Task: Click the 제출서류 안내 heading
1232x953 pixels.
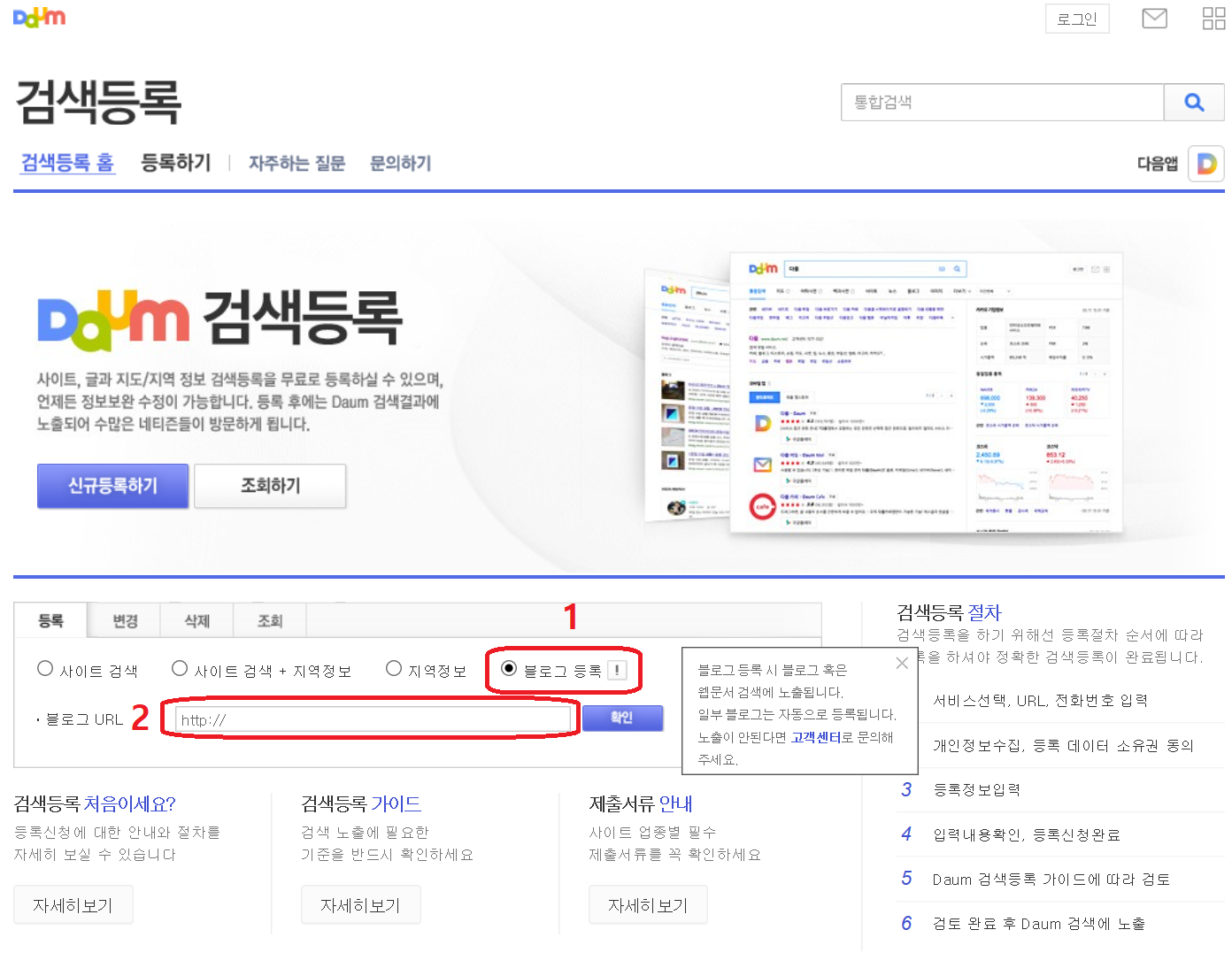Action: [x=641, y=803]
